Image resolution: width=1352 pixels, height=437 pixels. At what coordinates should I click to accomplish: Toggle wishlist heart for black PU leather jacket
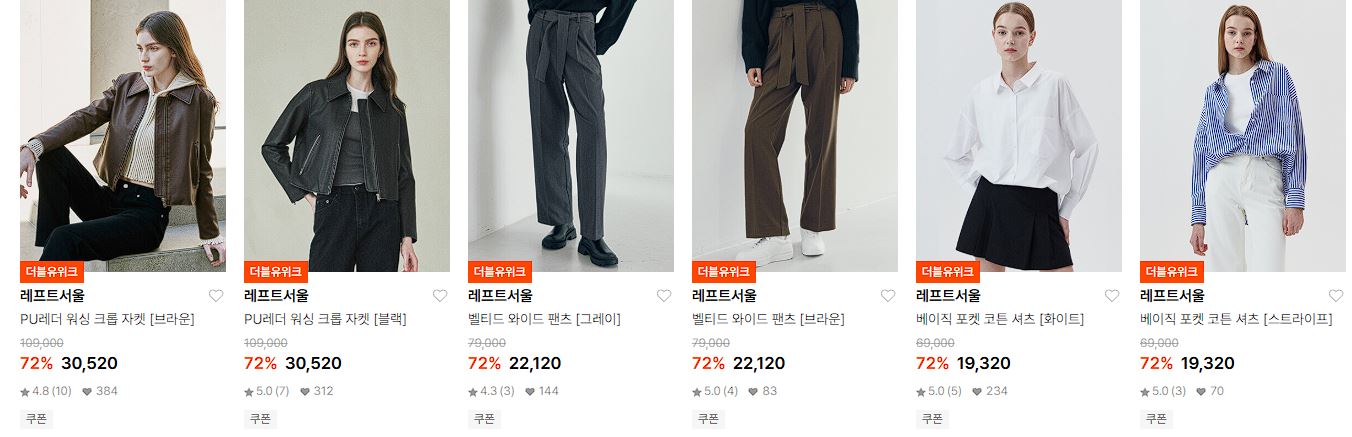click(x=440, y=296)
